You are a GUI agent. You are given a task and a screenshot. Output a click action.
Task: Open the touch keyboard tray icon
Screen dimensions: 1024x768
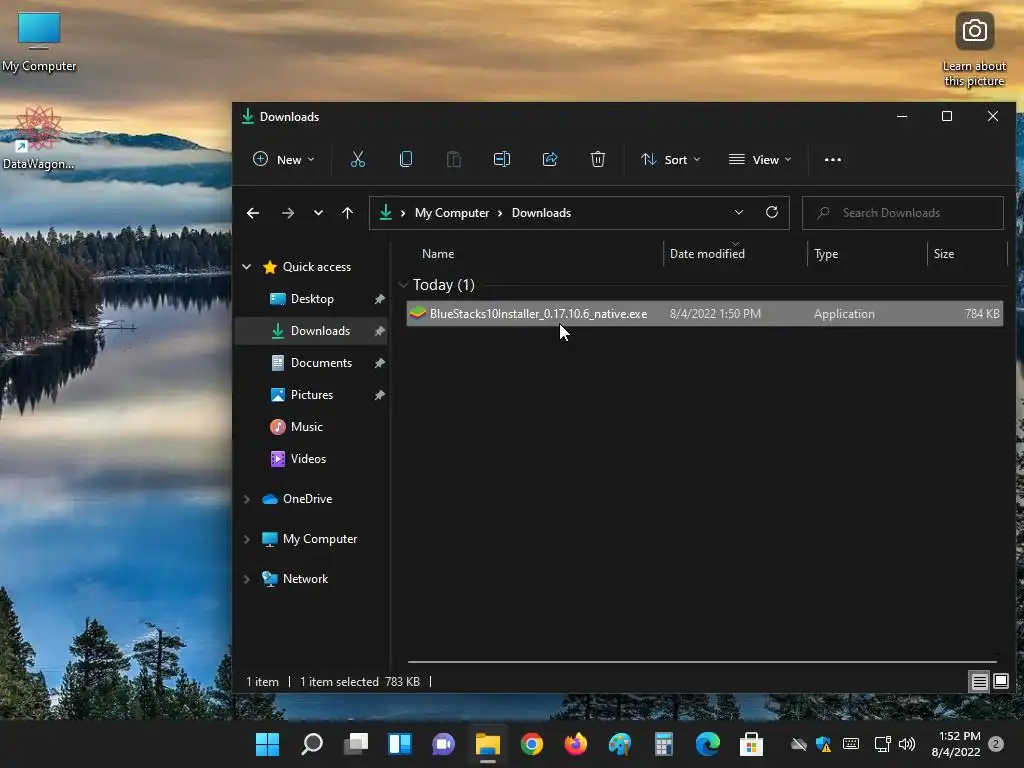[x=851, y=744]
